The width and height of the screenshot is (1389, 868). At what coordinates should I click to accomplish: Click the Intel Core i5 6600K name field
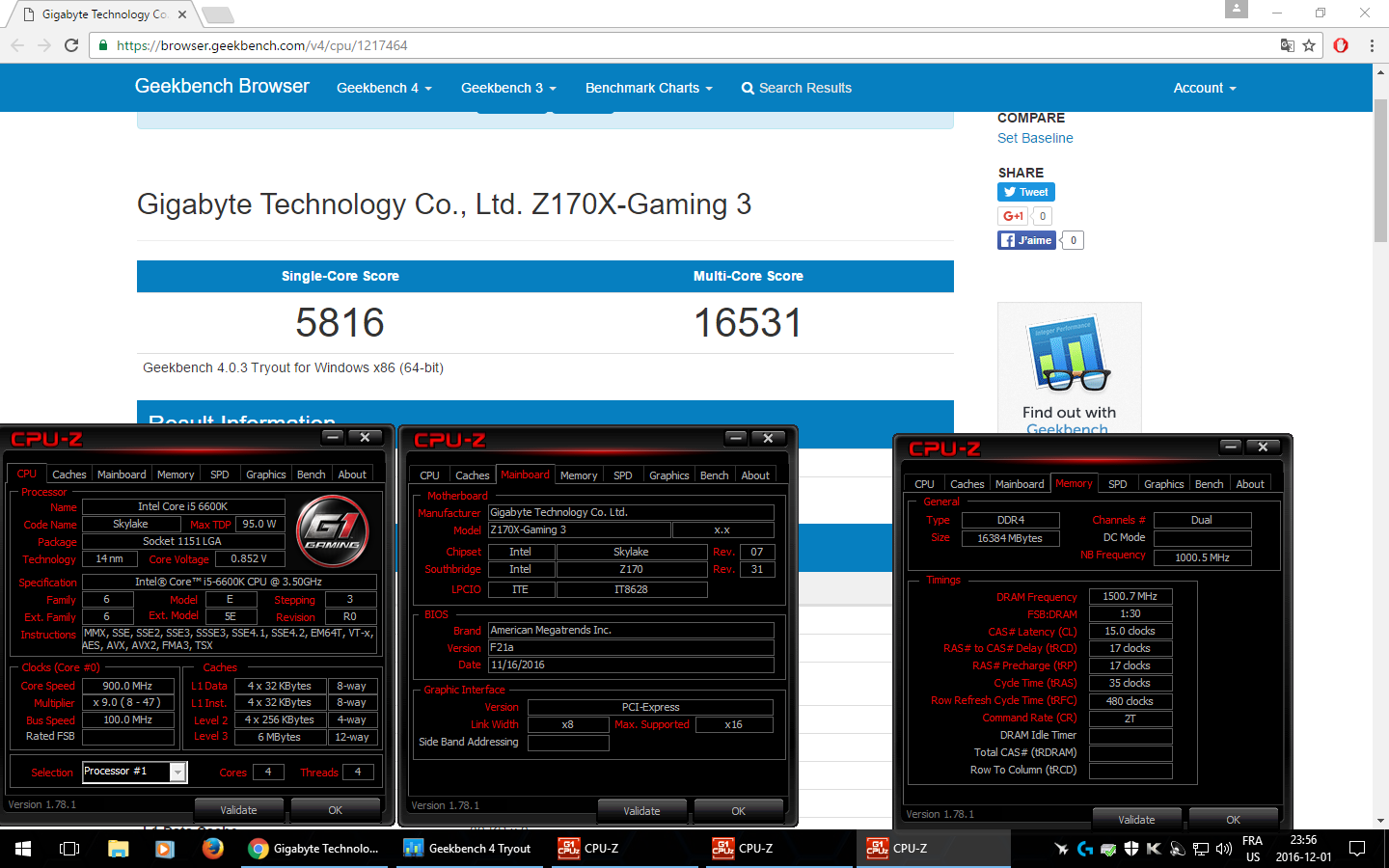click(x=183, y=506)
